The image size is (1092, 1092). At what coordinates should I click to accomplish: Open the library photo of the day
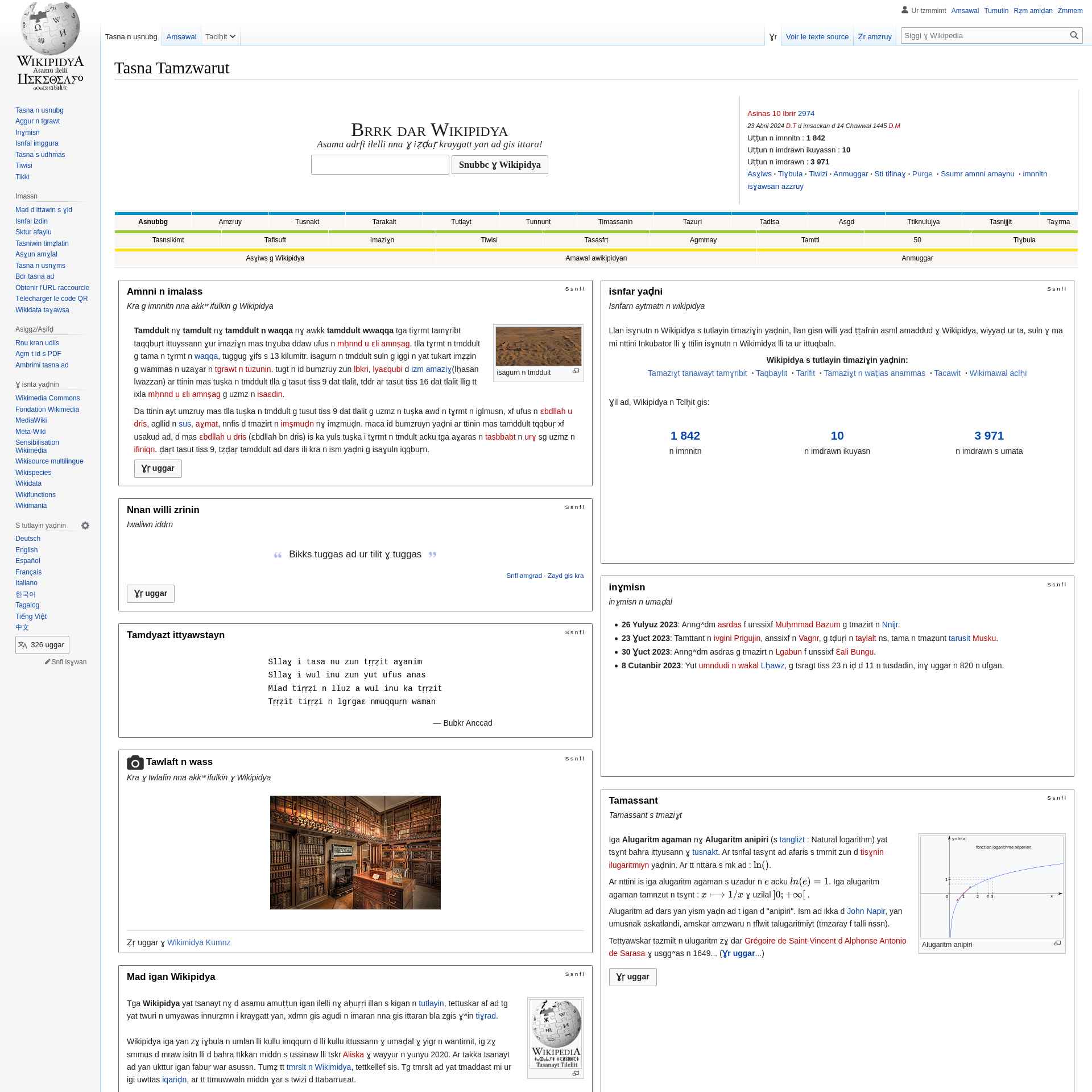point(355,853)
